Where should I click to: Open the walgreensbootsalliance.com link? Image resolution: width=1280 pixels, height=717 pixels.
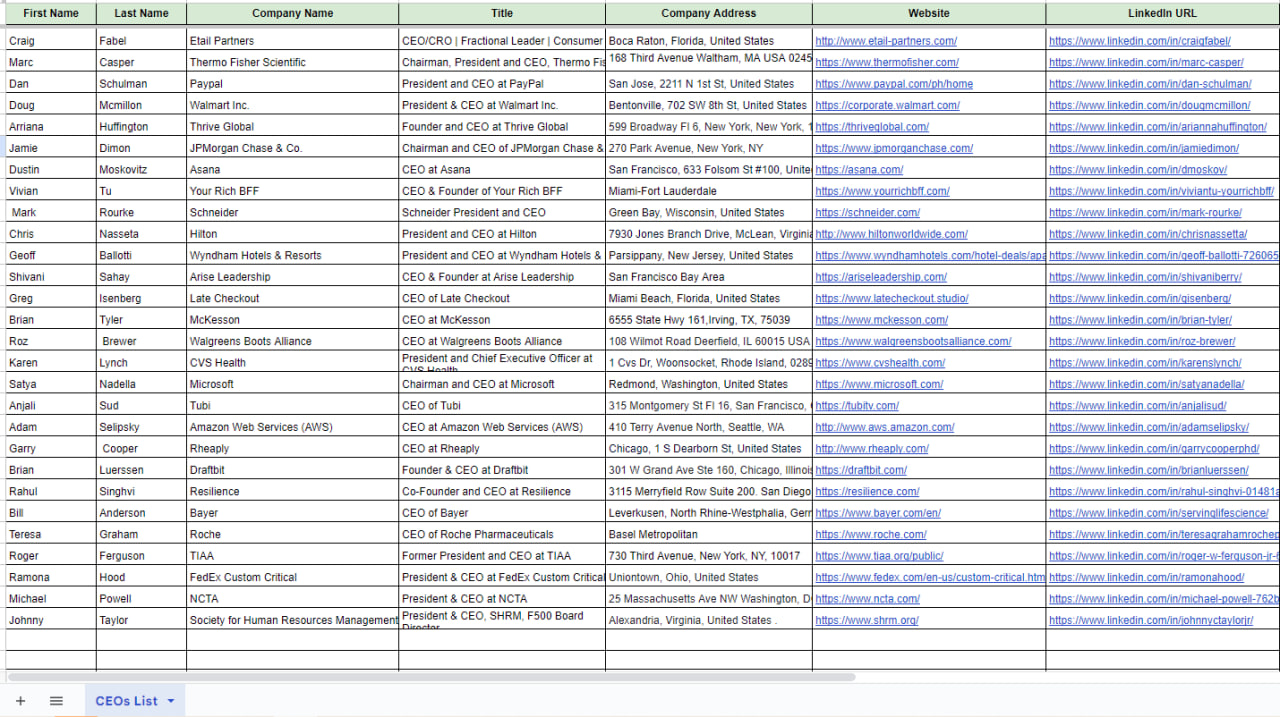[913, 341]
